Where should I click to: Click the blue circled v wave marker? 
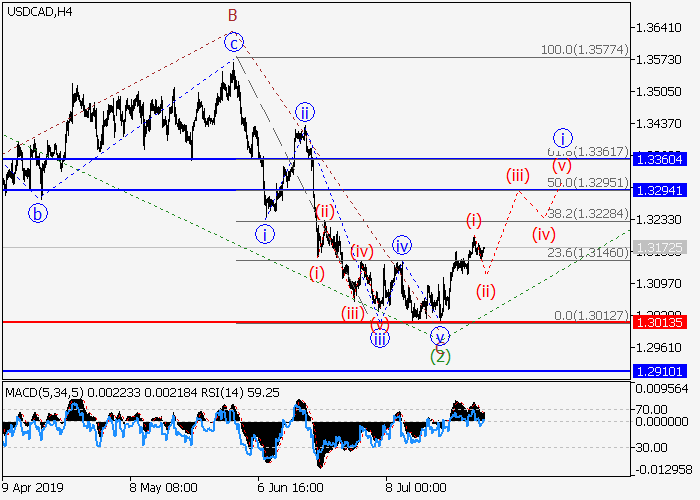point(440,337)
